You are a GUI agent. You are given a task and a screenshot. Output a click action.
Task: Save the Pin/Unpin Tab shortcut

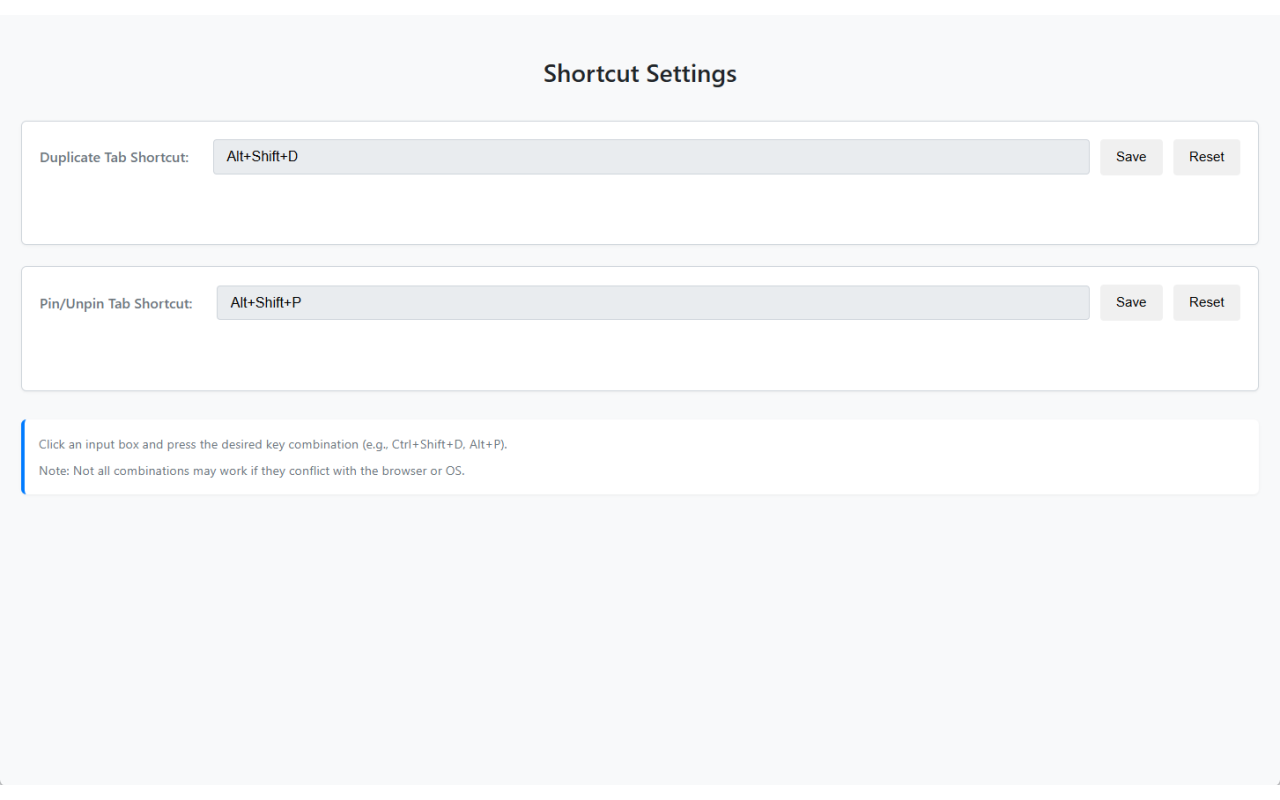pyautogui.click(x=1131, y=303)
